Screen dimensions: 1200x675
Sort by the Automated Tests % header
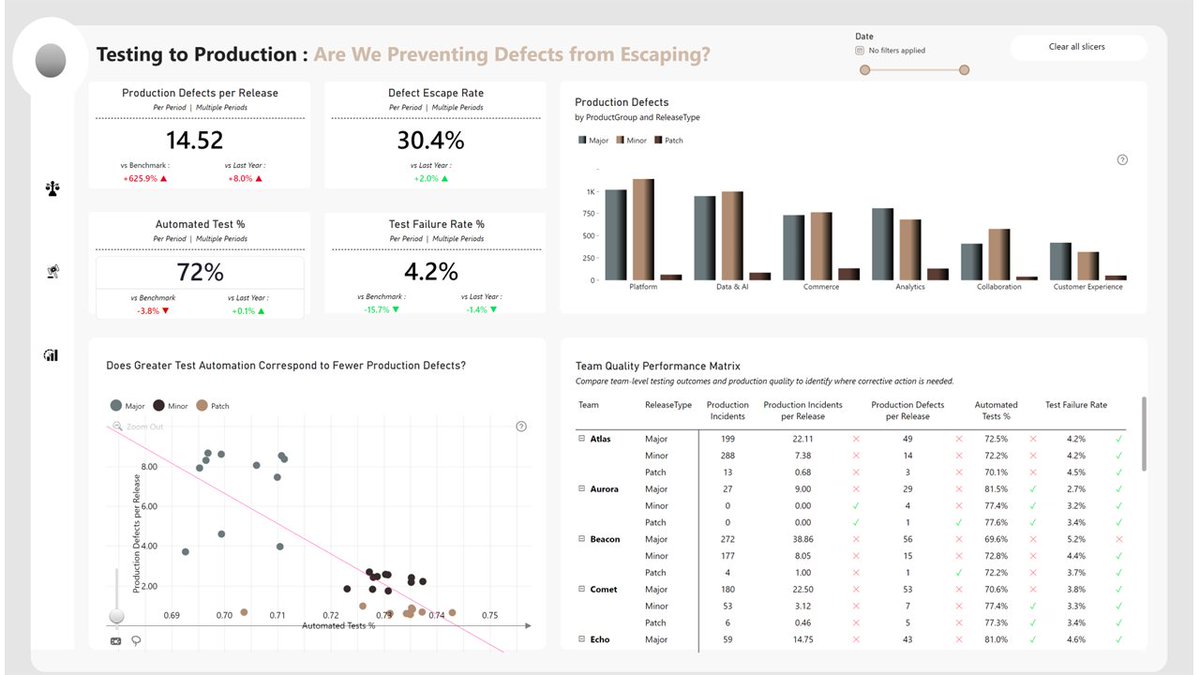[x=996, y=411]
